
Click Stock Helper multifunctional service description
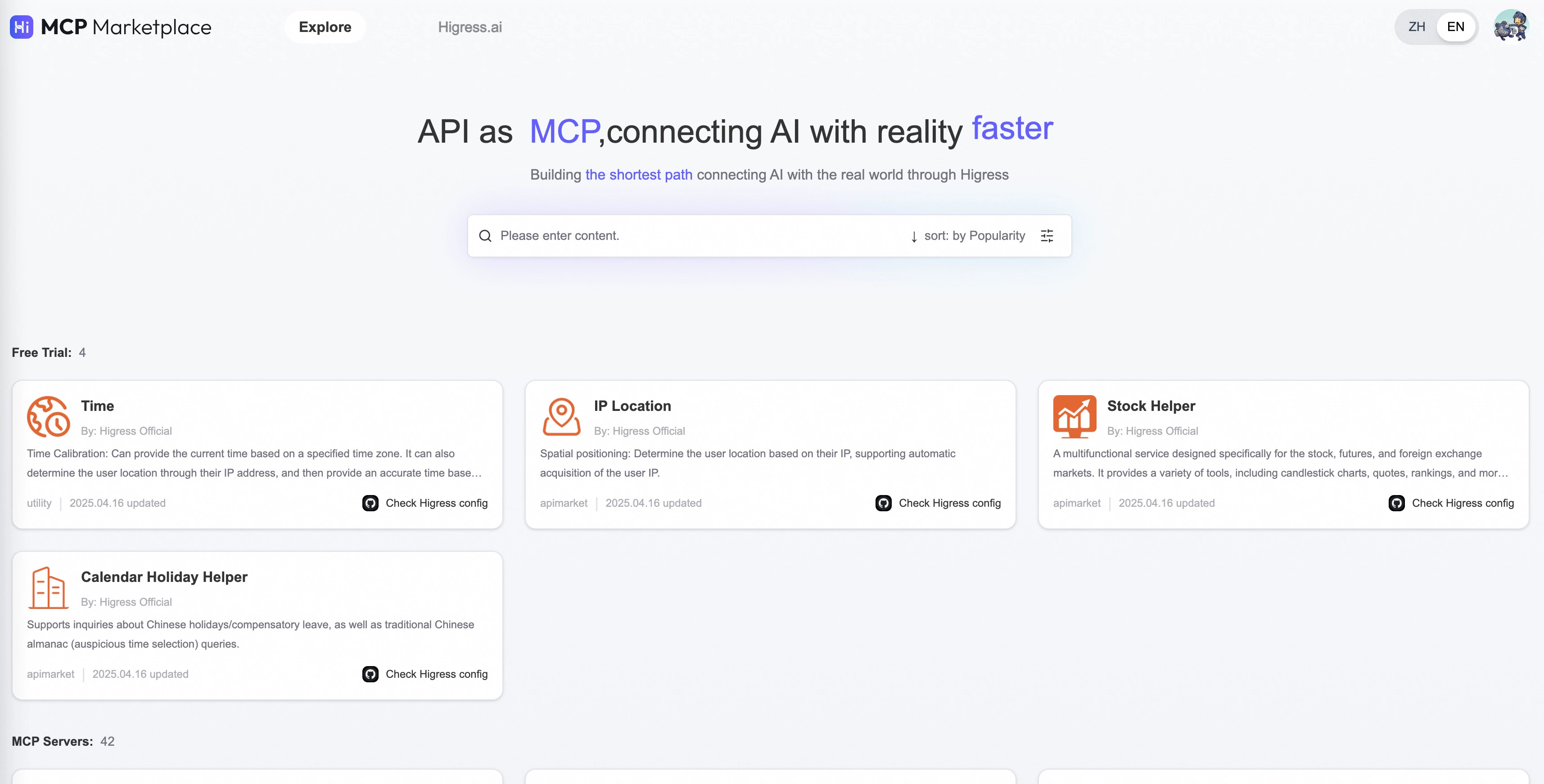point(1281,463)
